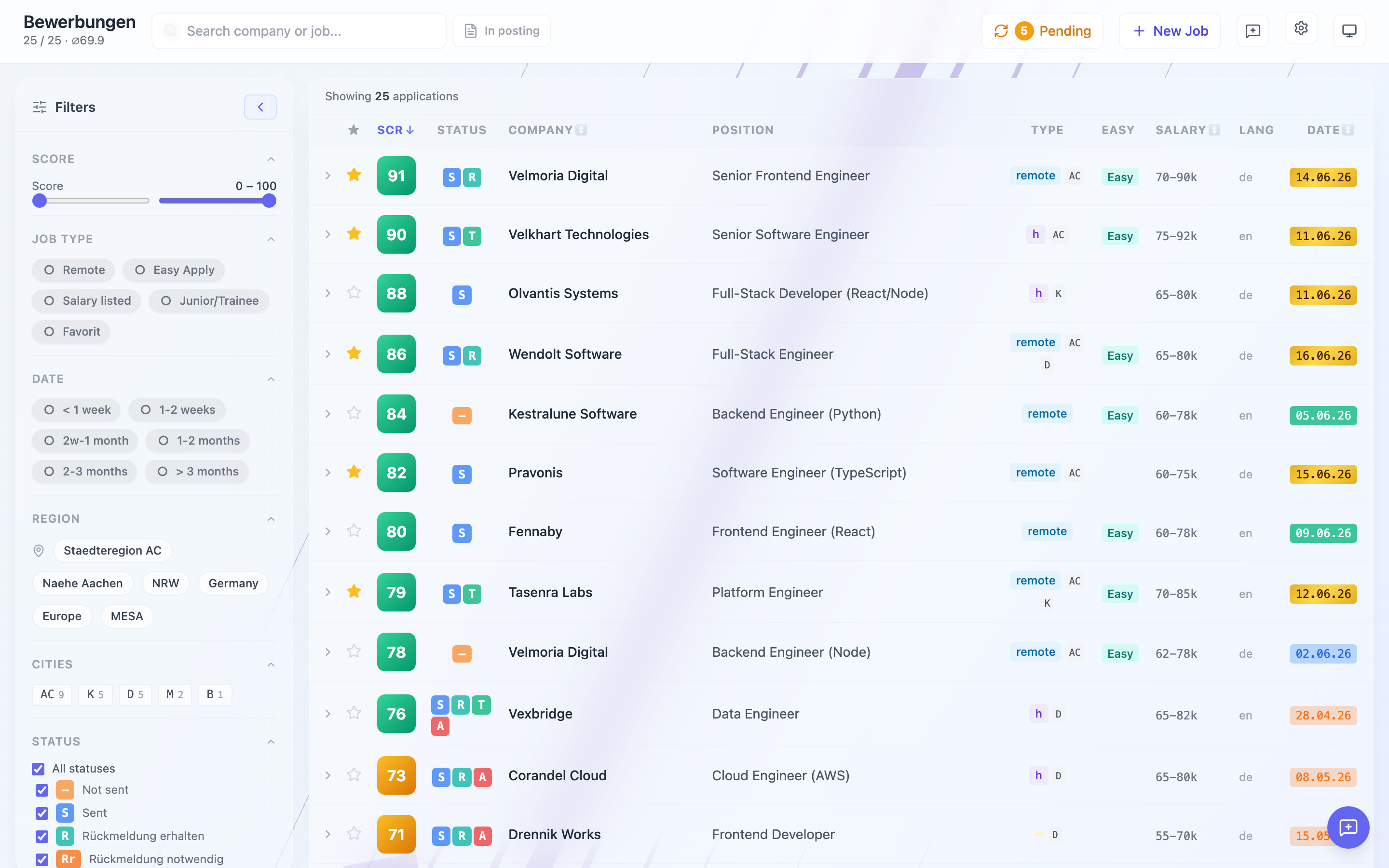Open the 5 Pending button
The height and width of the screenshot is (868, 1389).
[x=1042, y=31]
